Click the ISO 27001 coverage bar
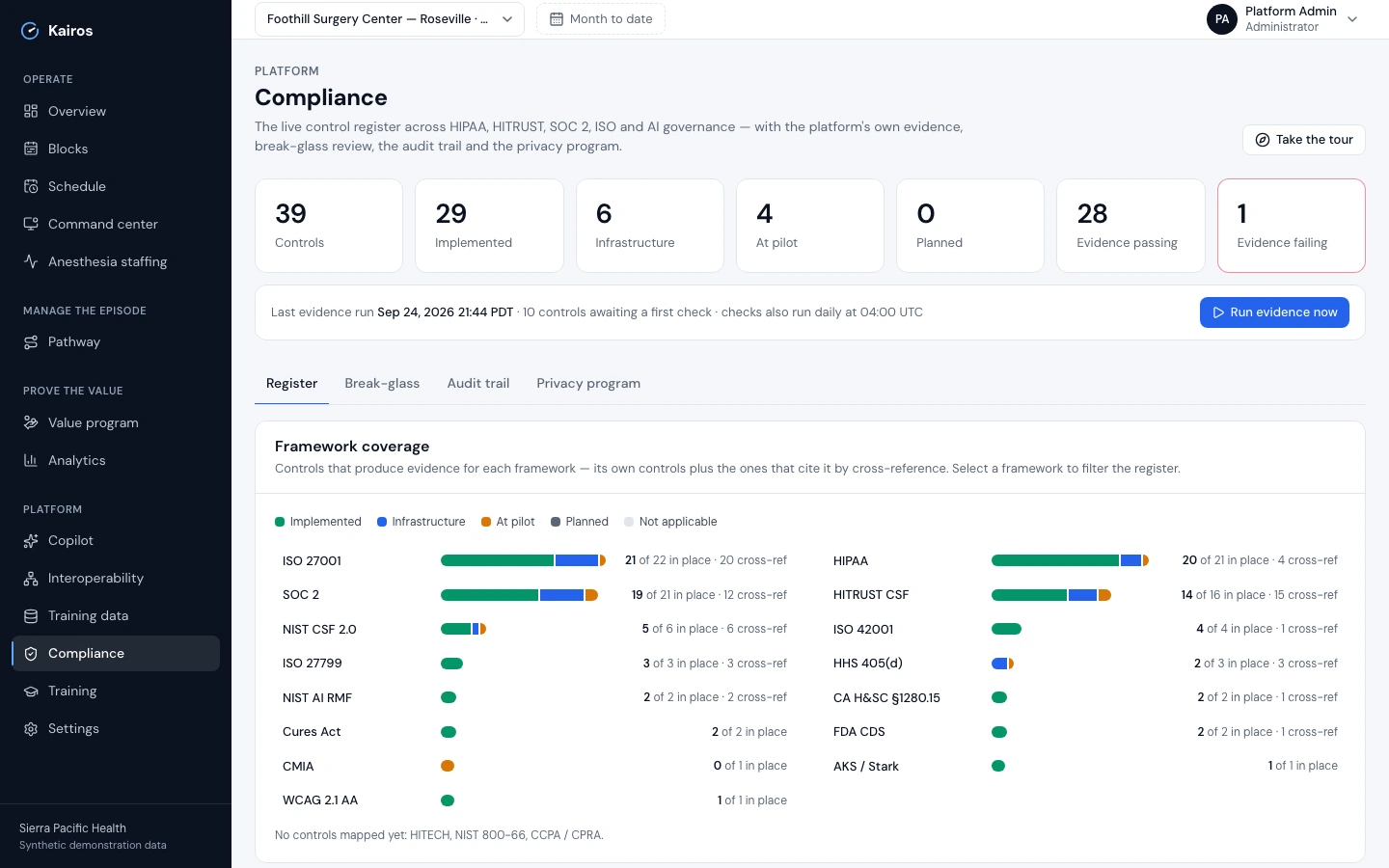This screenshot has height=868, width=1389. pos(523,560)
